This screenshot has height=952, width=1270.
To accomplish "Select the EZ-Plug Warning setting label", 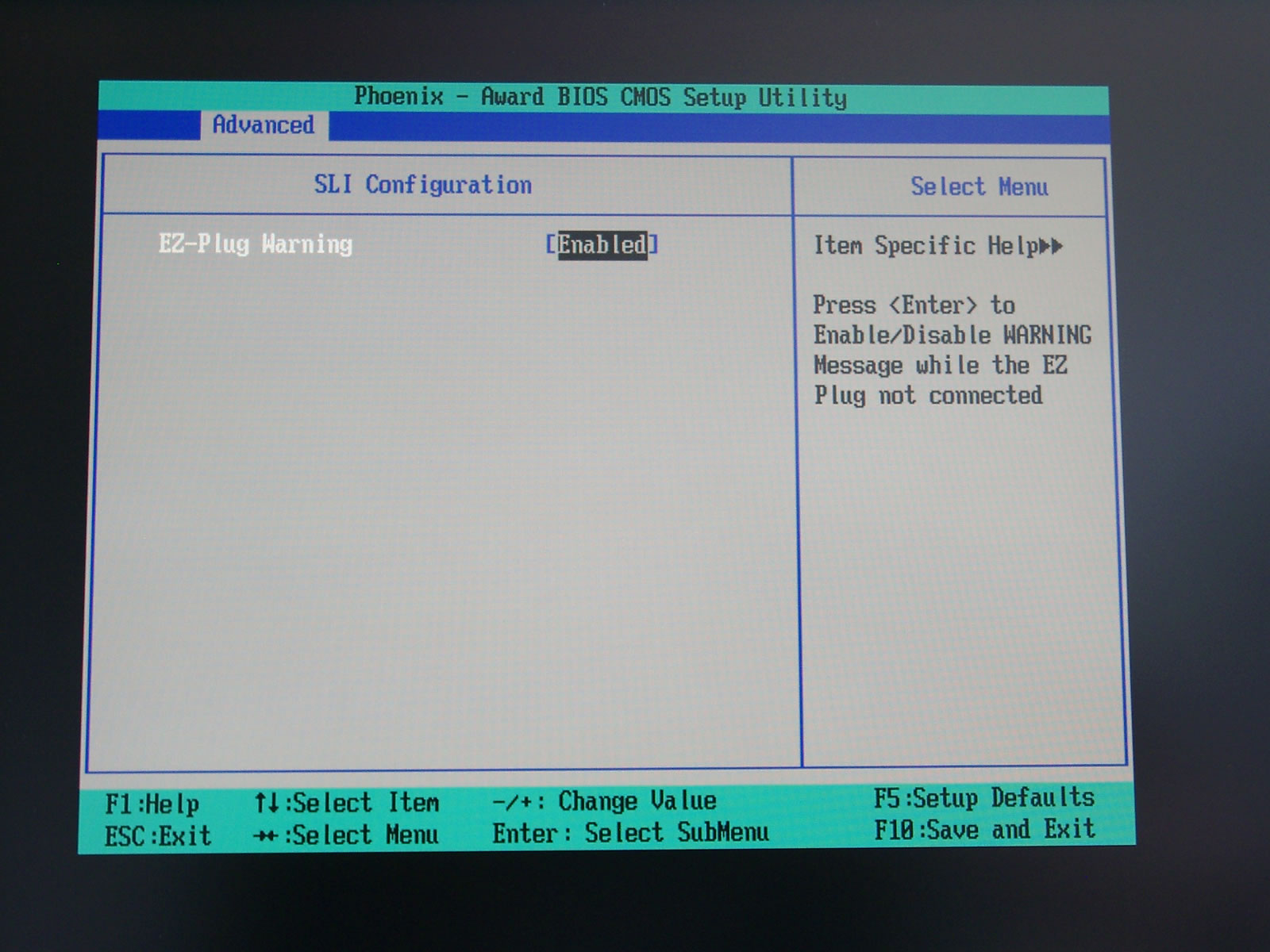I will pyautogui.click(x=256, y=244).
